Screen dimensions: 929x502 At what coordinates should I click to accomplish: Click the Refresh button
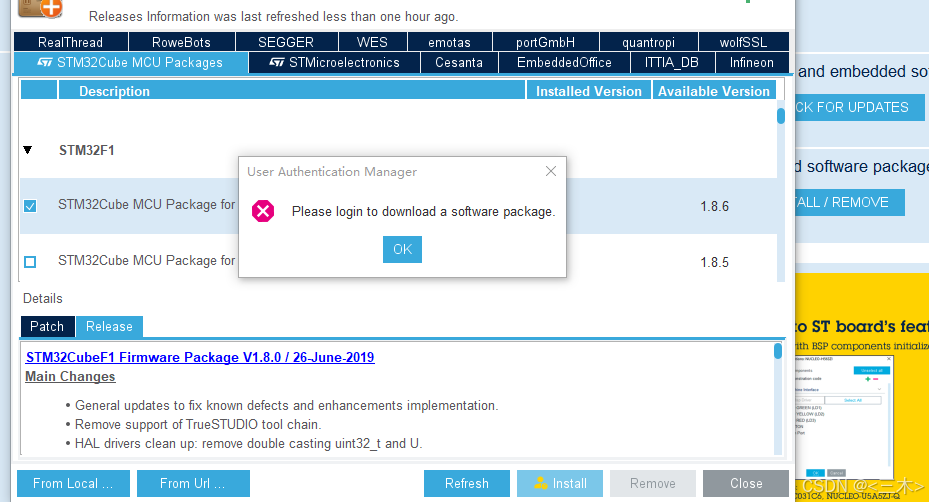pos(467,484)
